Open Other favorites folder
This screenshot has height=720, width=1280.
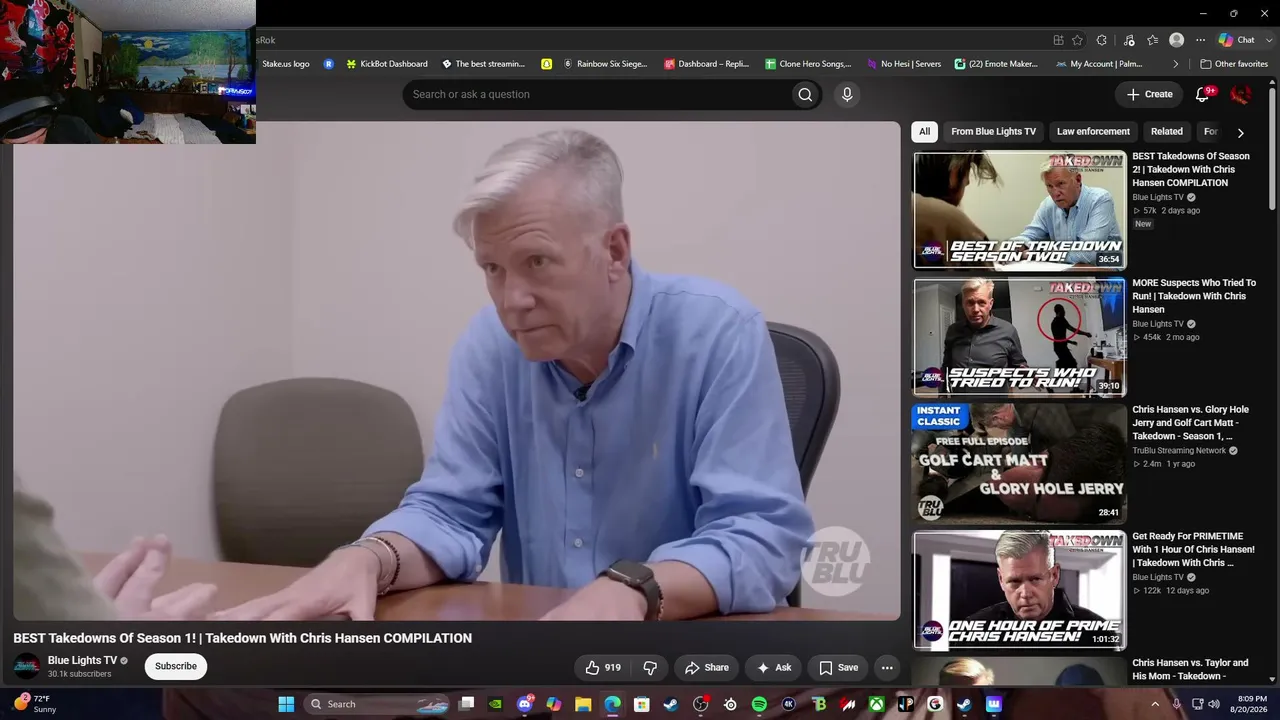[1234, 64]
